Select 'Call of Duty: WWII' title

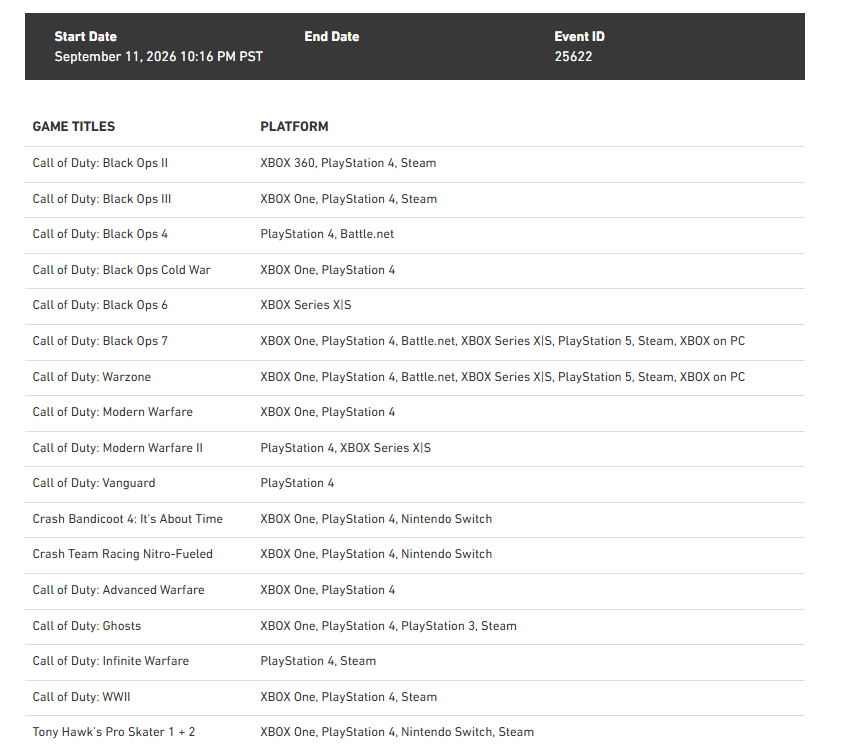point(81,697)
